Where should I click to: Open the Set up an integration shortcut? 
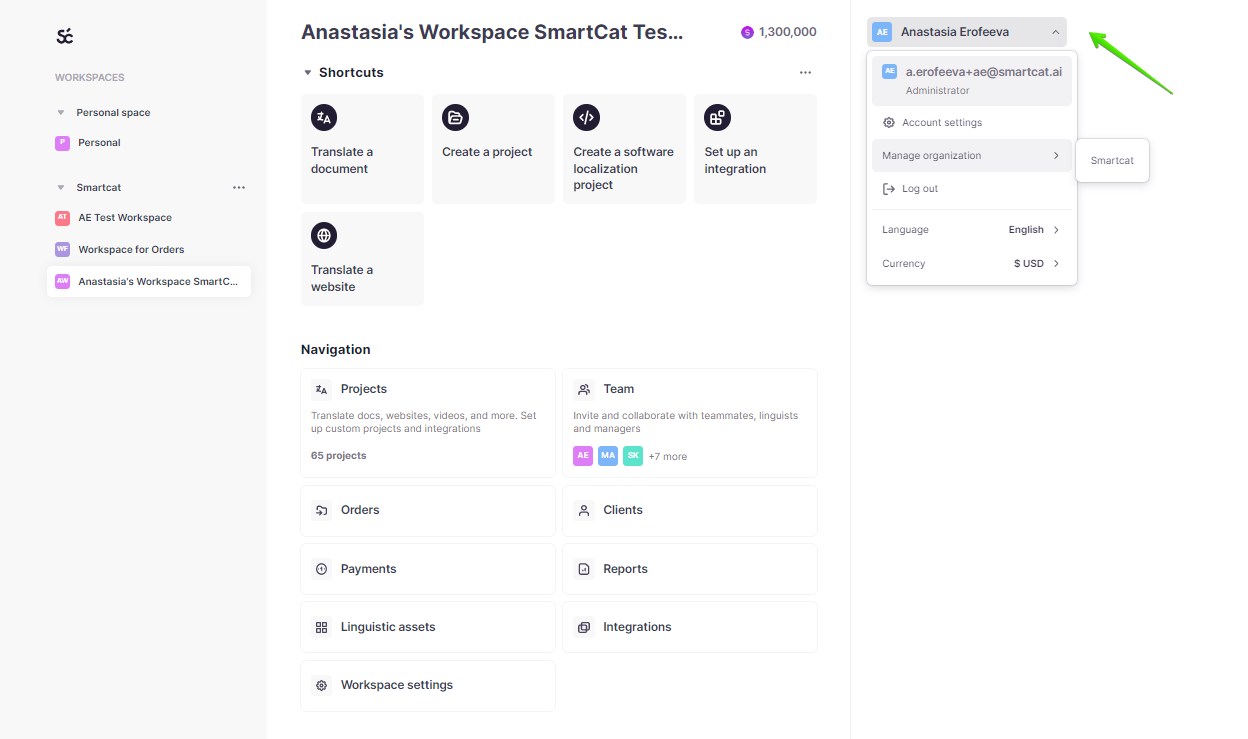pos(755,149)
